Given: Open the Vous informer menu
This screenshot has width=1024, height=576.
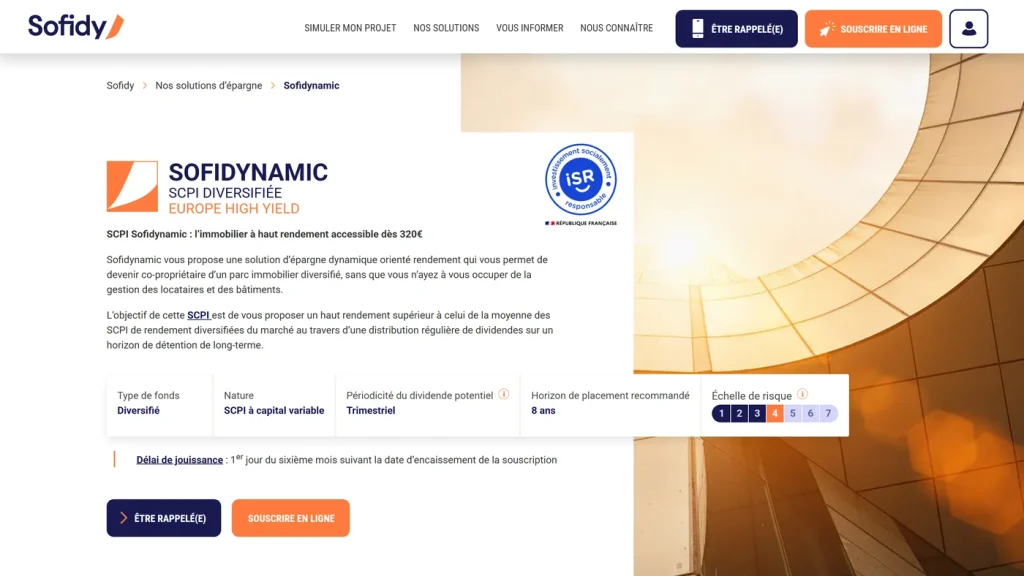Looking at the screenshot, I should 530,28.
